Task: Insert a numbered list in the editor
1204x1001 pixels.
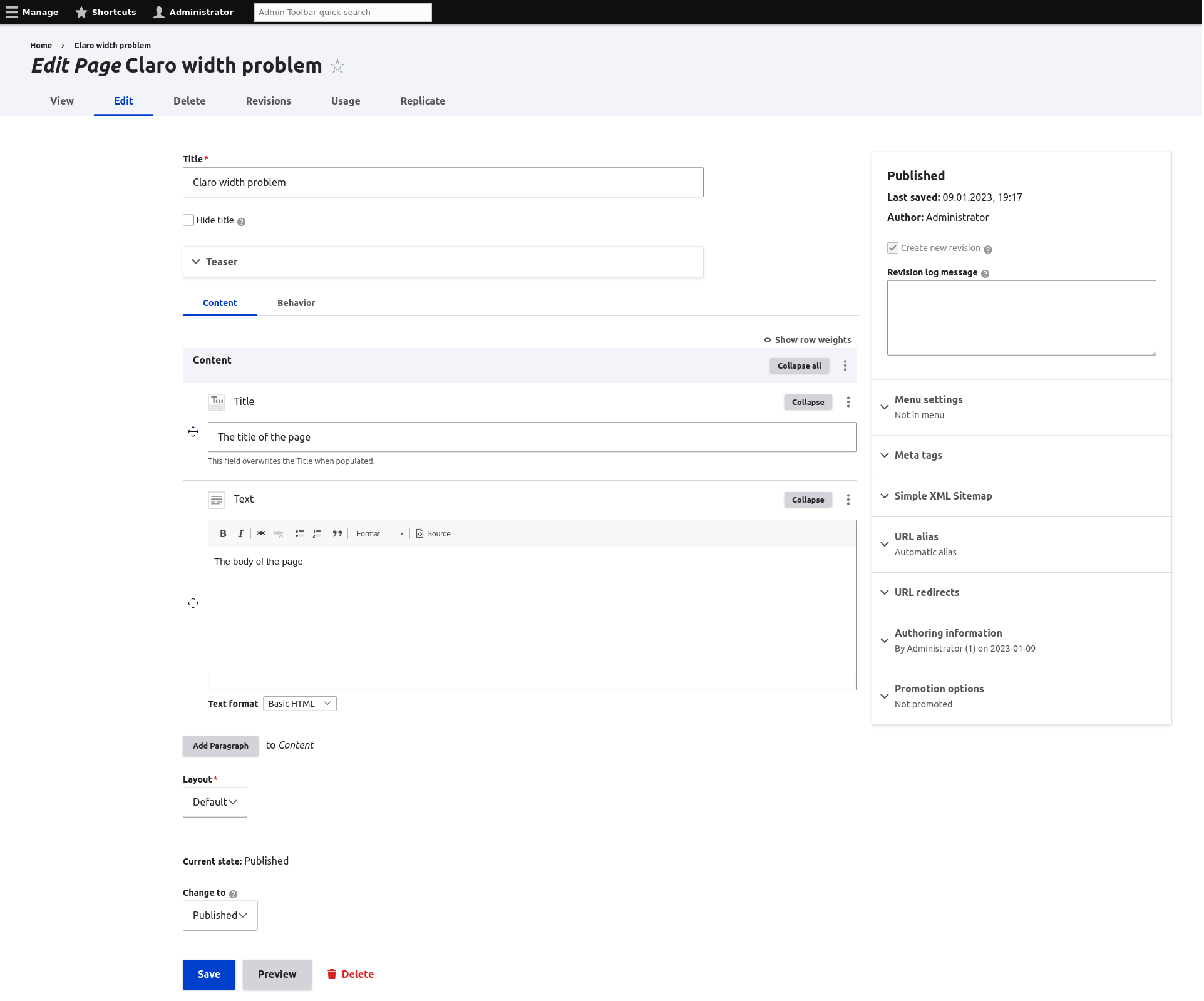Action: click(x=316, y=533)
